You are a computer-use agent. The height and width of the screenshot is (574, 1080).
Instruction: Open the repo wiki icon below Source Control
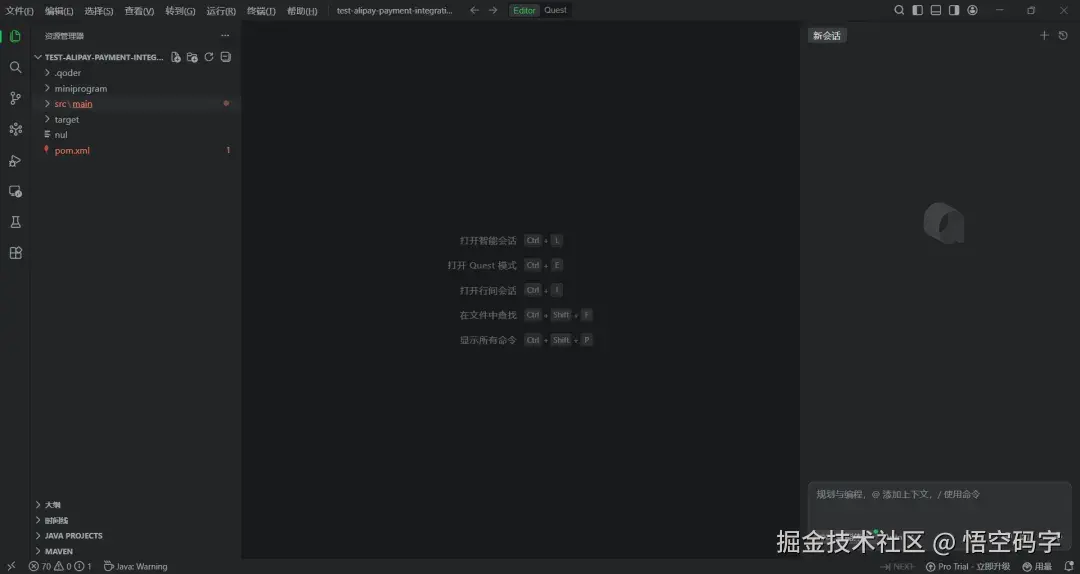click(15, 129)
